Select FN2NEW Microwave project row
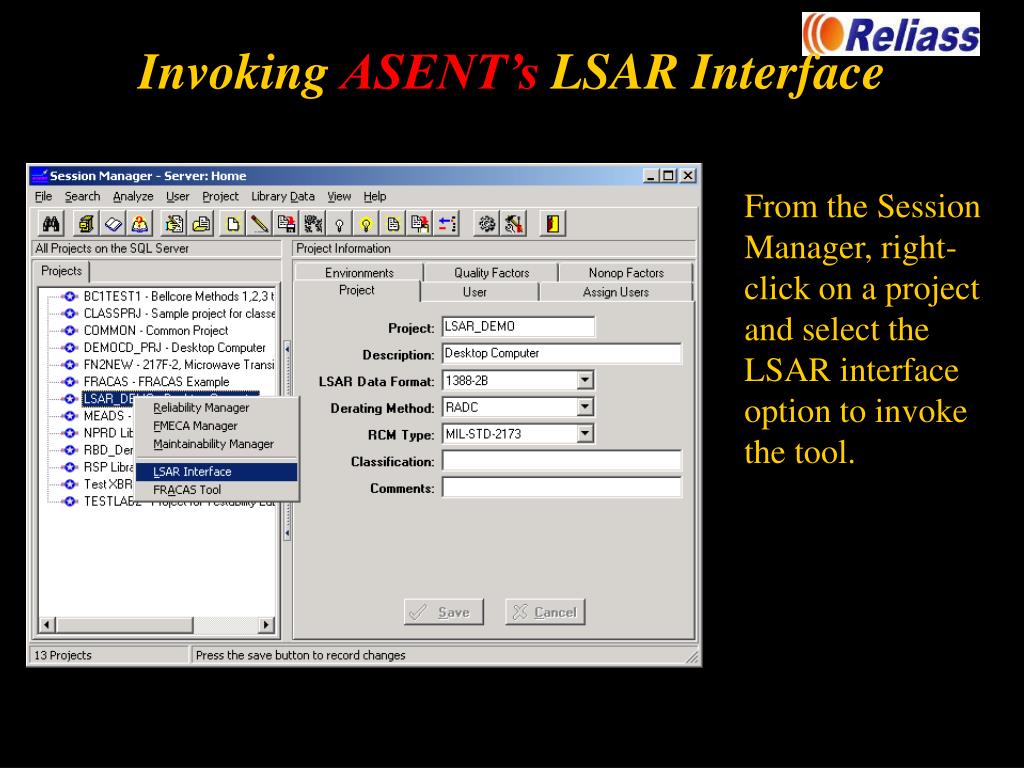The height and width of the screenshot is (768, 1024). [179, 364]
